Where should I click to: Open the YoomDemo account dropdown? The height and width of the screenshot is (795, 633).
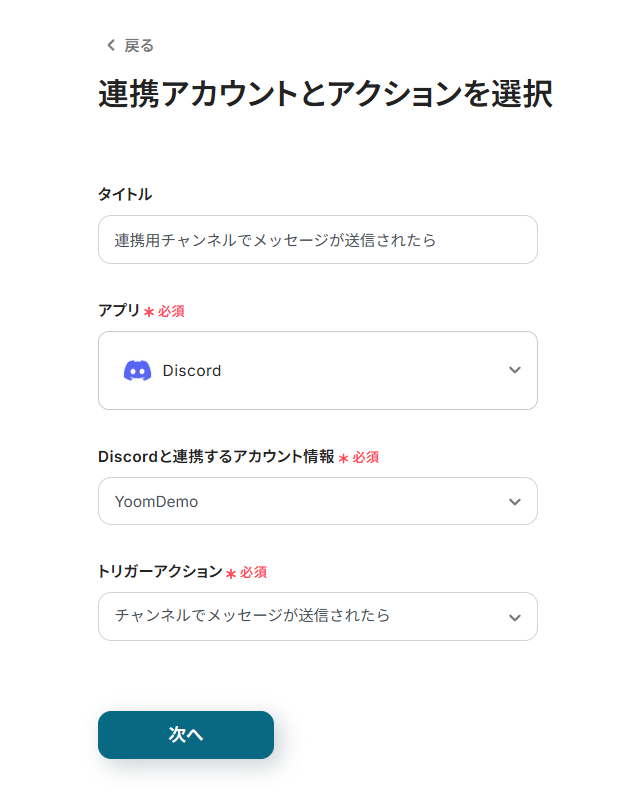coord(318,501)
